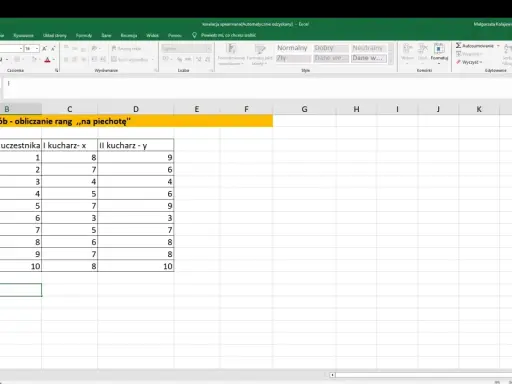The height and width of the screenshot is (384, 512).
Task: Open the font name dropdown arrow
Action: pyautogui.click(x=21, y=49)
